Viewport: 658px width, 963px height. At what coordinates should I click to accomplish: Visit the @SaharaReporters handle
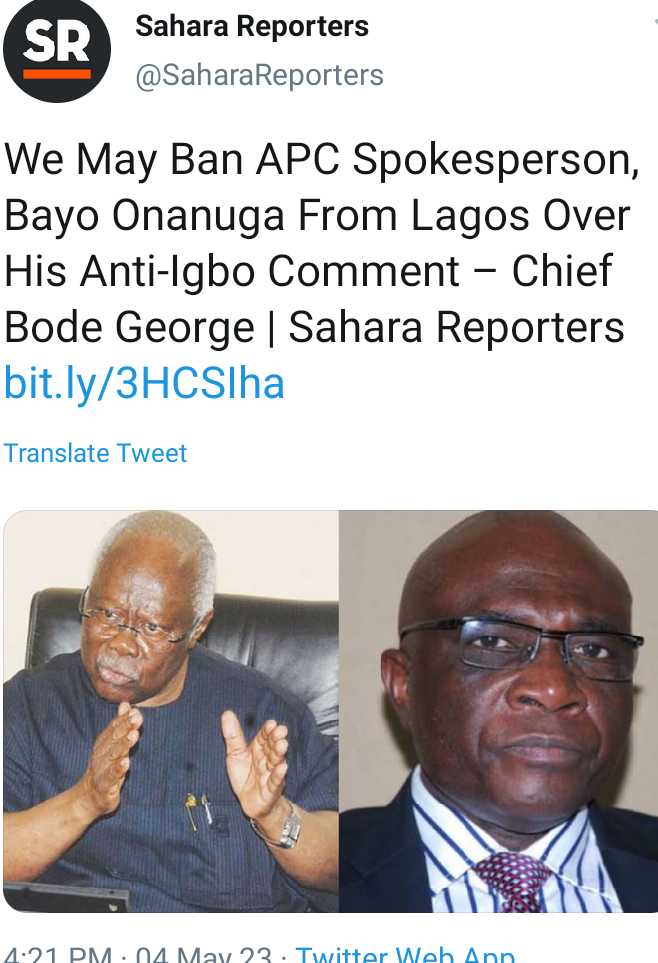click(x=259, y=76)
